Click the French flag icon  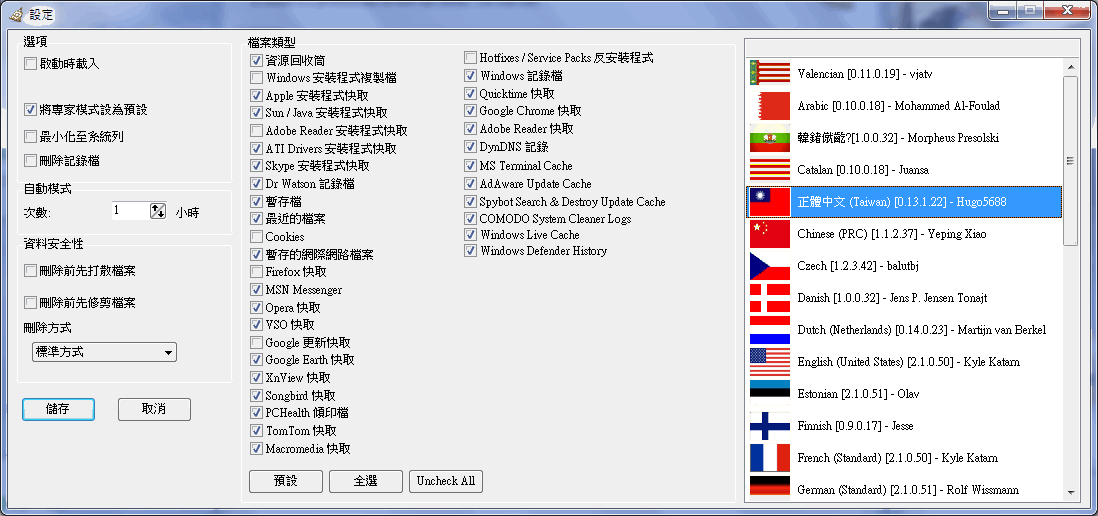(x=770, y=458)
